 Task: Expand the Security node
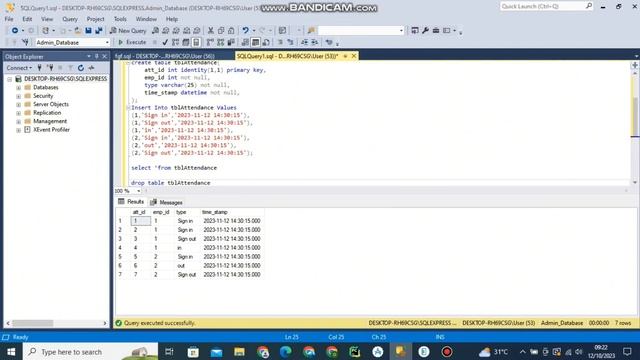click(x=18, y=96)
